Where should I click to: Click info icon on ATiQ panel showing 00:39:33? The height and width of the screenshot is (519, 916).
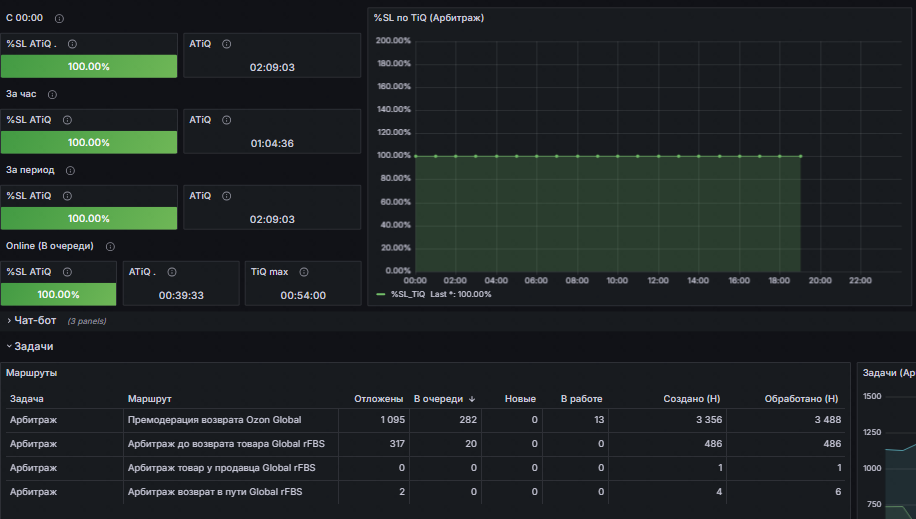pyautogui.click(x=172, y=272)
